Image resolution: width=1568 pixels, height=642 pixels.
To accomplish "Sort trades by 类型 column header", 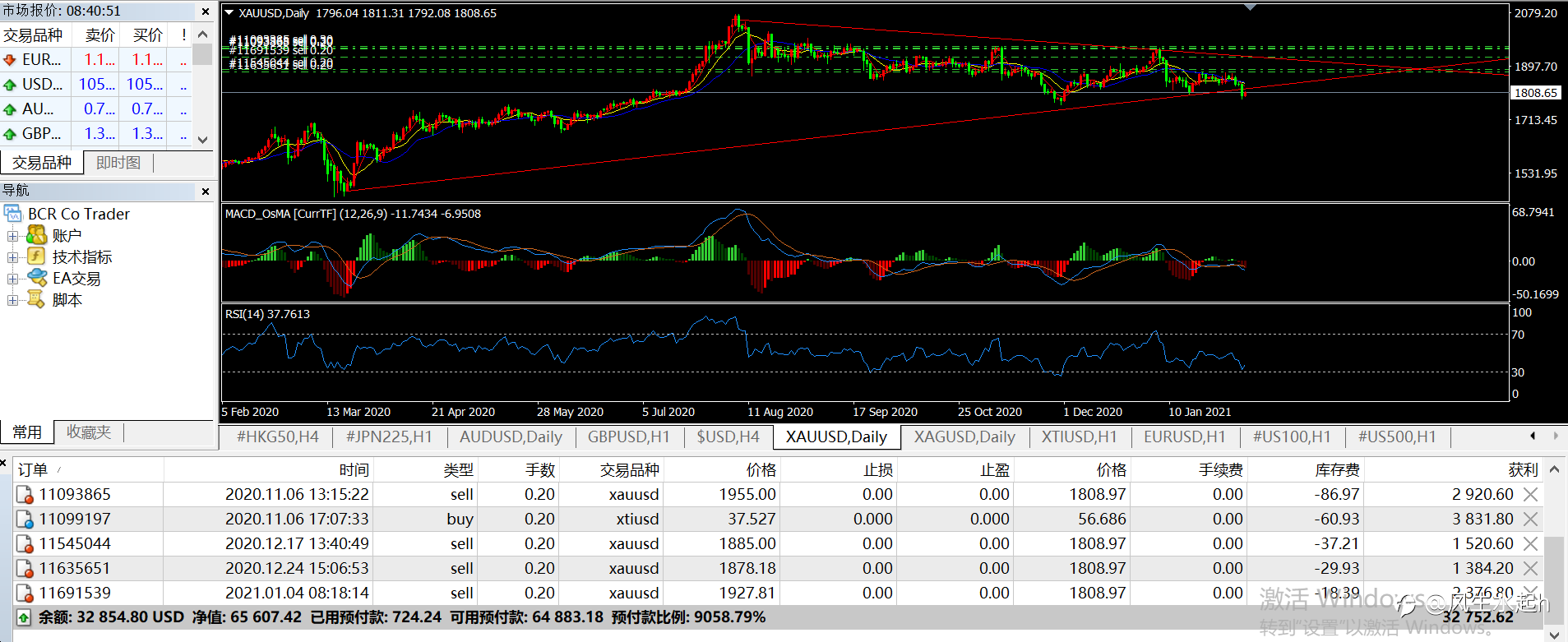I will click(425, 469).
